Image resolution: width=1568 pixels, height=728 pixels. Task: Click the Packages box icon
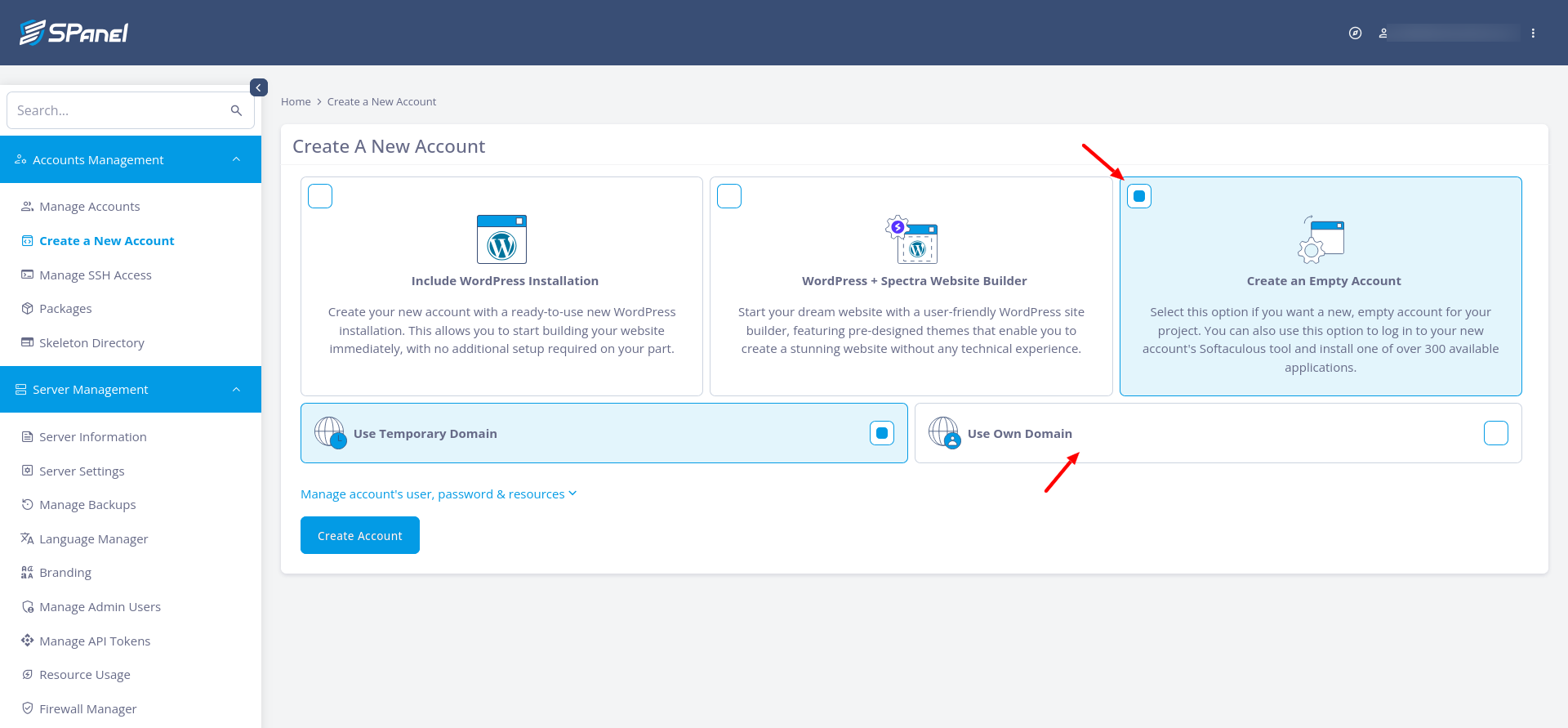click(x=27, y=308)
